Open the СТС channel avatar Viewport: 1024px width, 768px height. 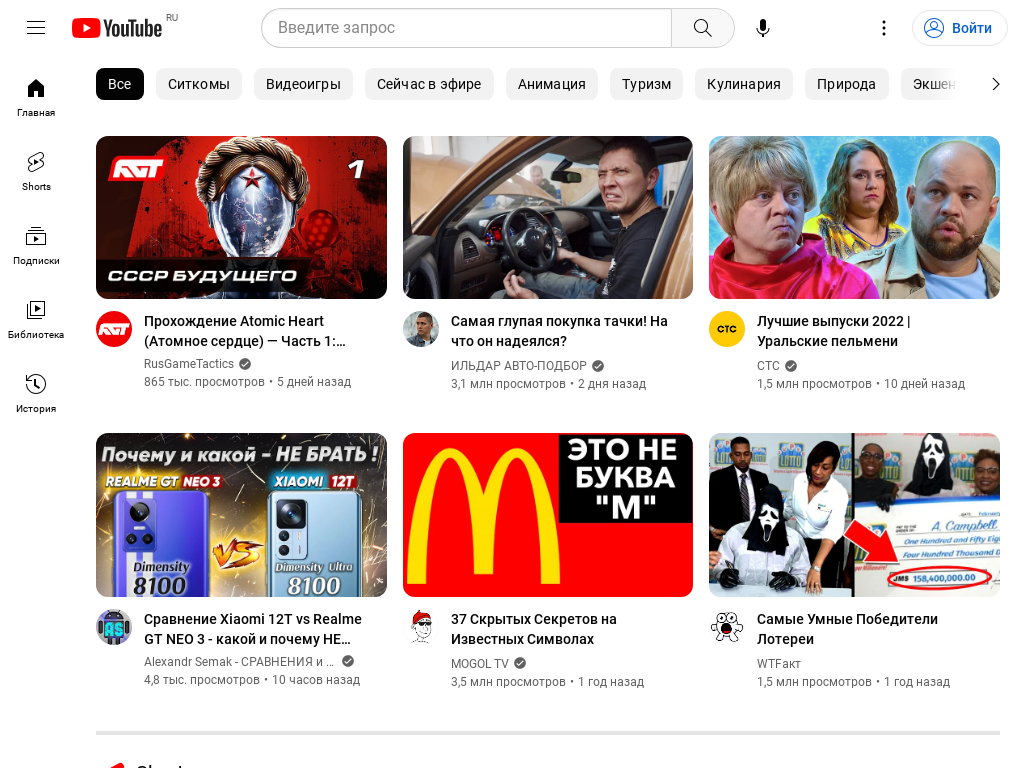(x=727, y=329)
